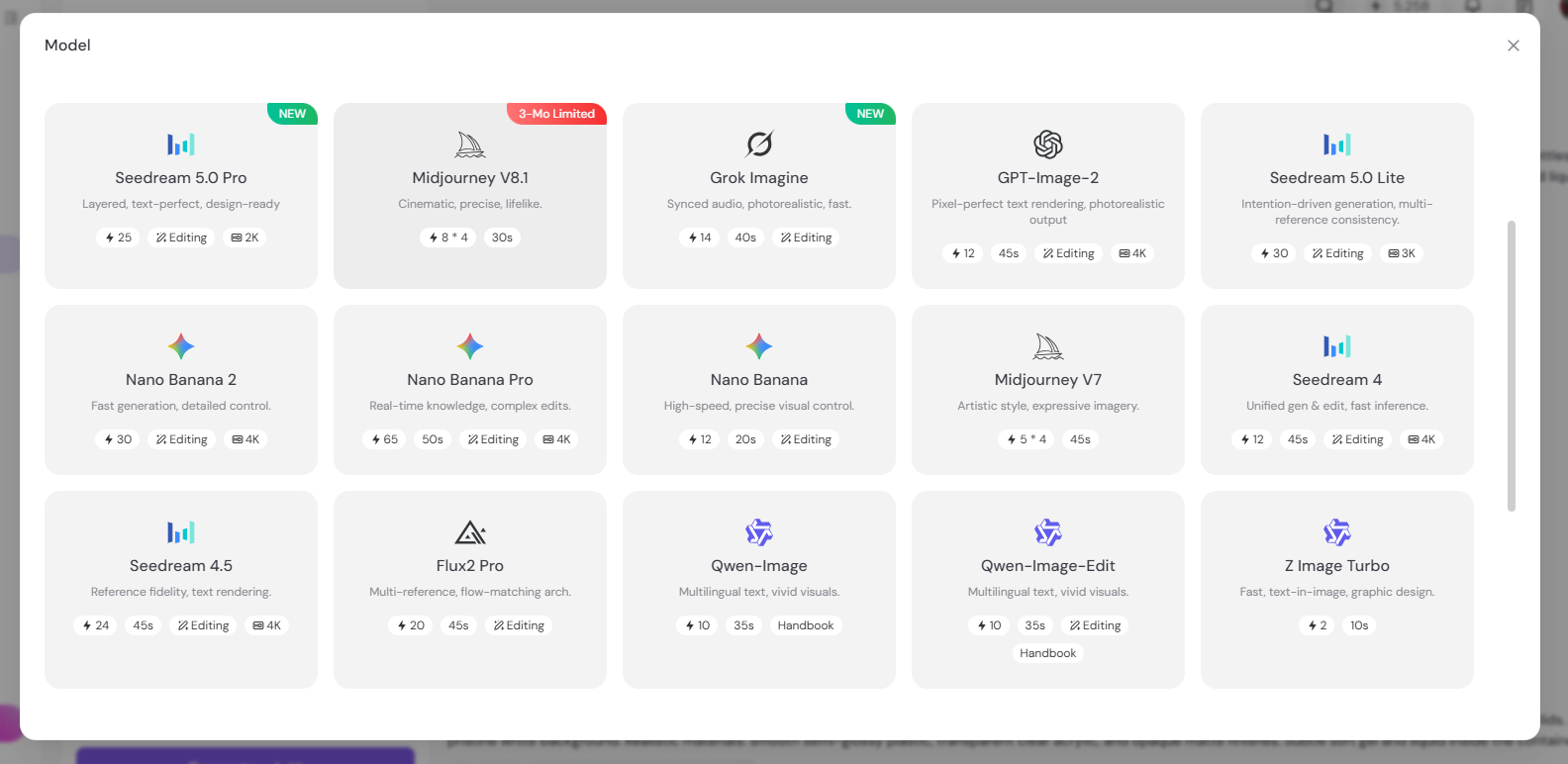Click the Seedream 4 bar-chart icon

(x=1337, y=346)
